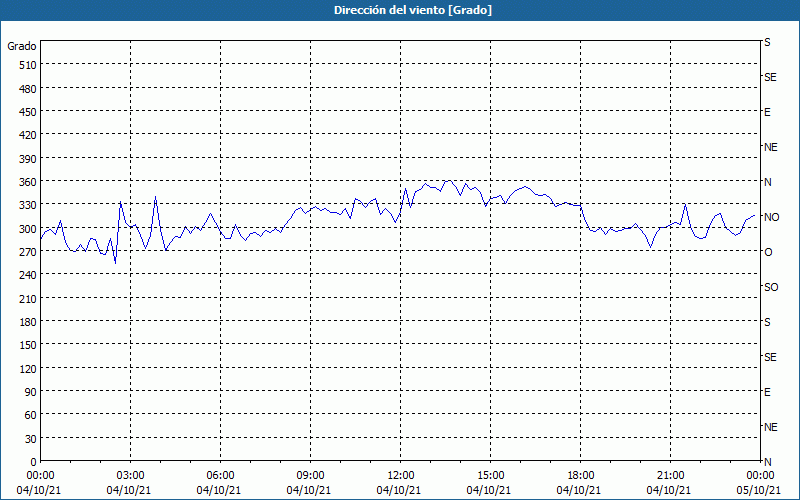
Task: Select the 'N' compass label level with 0
Action: point(768,462)
